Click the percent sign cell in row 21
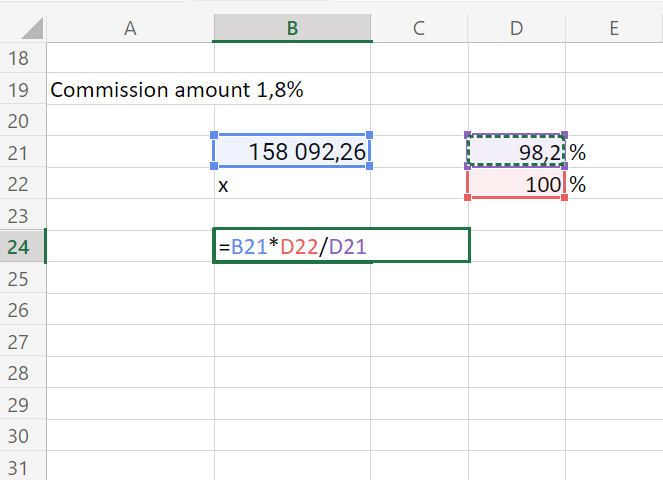 coord(614,151)
